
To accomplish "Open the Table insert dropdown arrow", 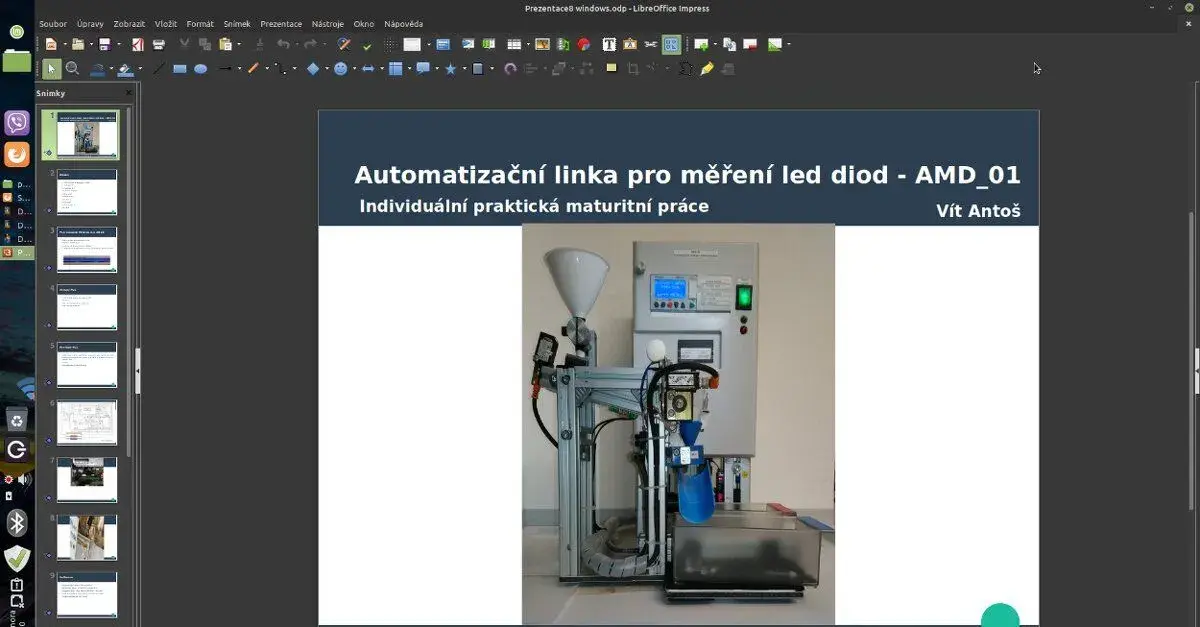I will click(x=528, y=44).
